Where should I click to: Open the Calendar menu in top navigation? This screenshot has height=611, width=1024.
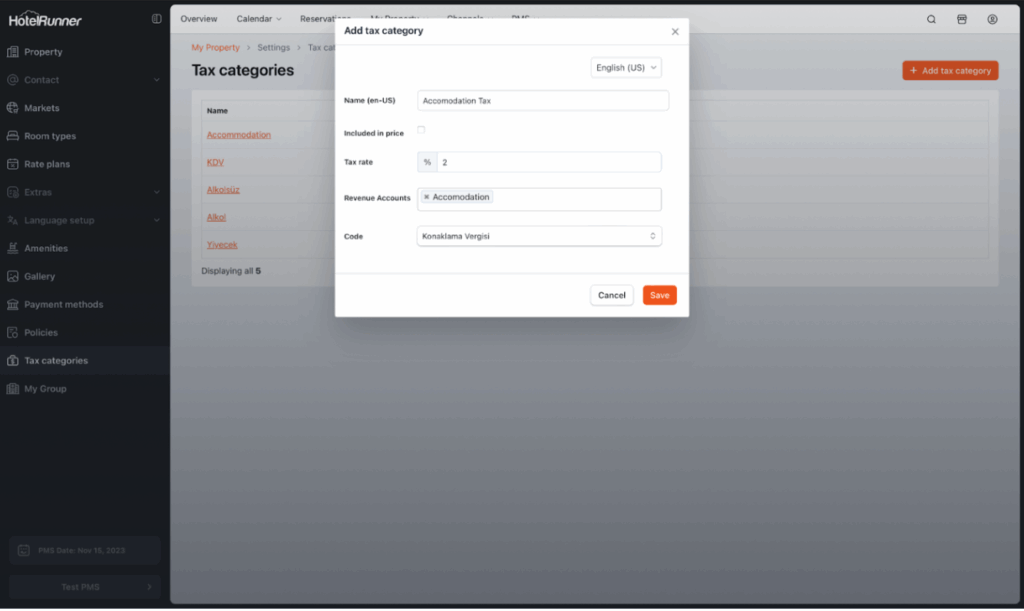point(258,19)
